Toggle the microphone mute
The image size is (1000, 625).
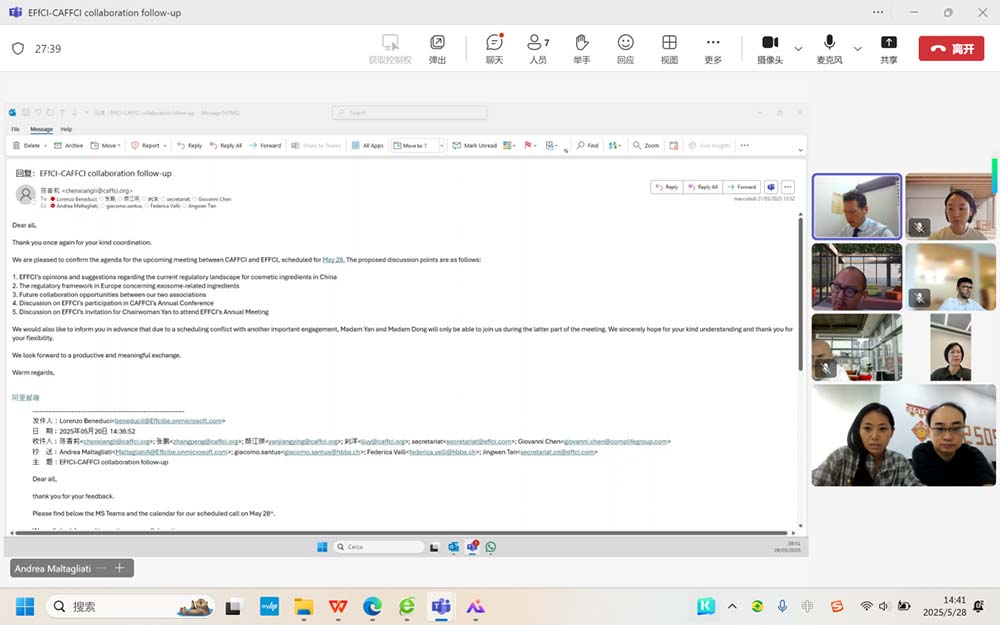pos(829,48)
